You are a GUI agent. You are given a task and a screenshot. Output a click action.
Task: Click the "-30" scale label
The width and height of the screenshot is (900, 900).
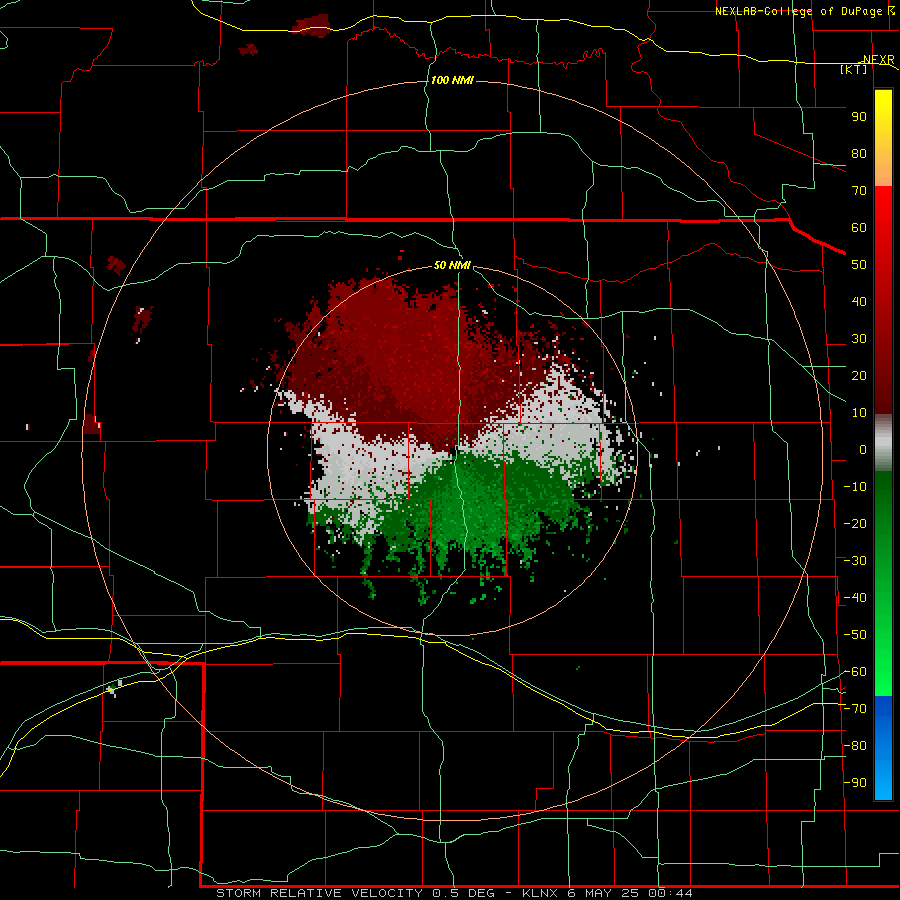coord(855,561)
